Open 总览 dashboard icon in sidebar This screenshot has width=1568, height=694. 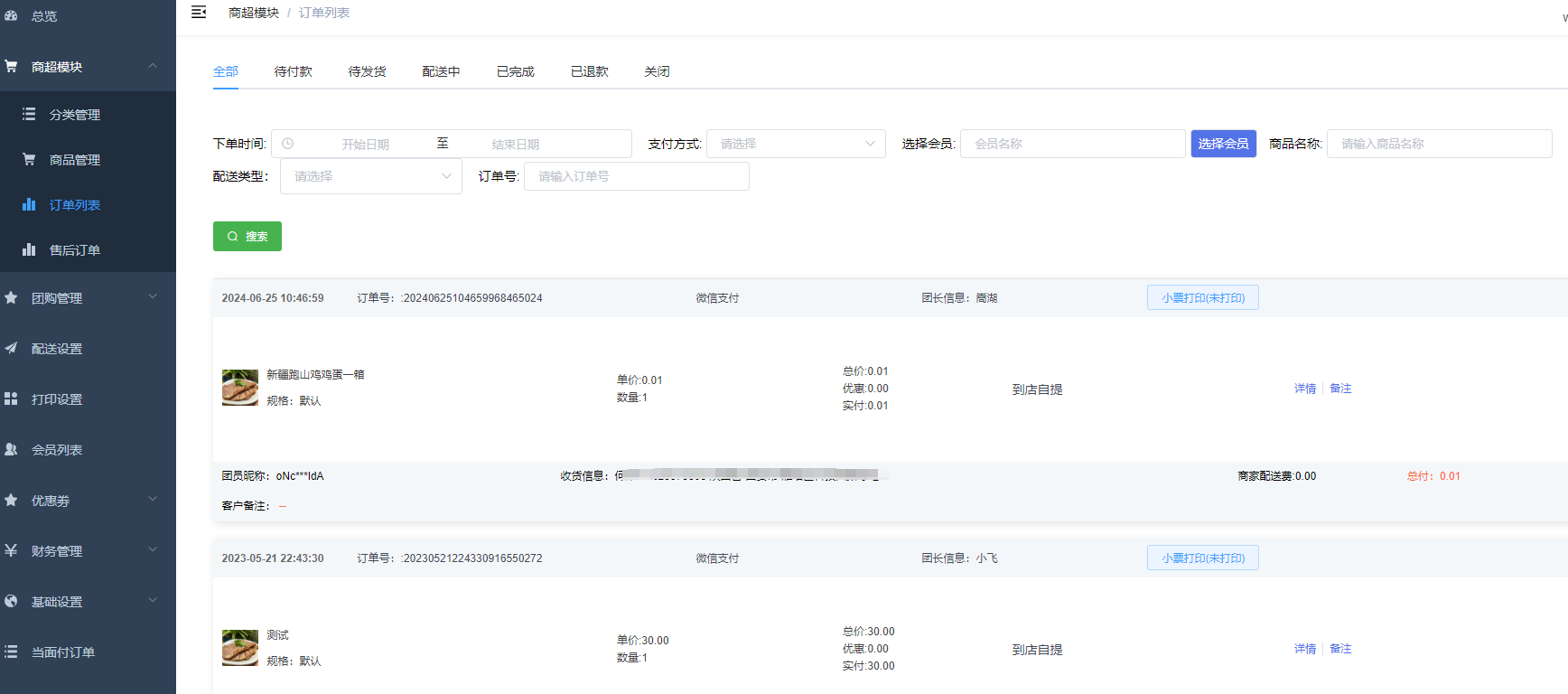(11, 15)
